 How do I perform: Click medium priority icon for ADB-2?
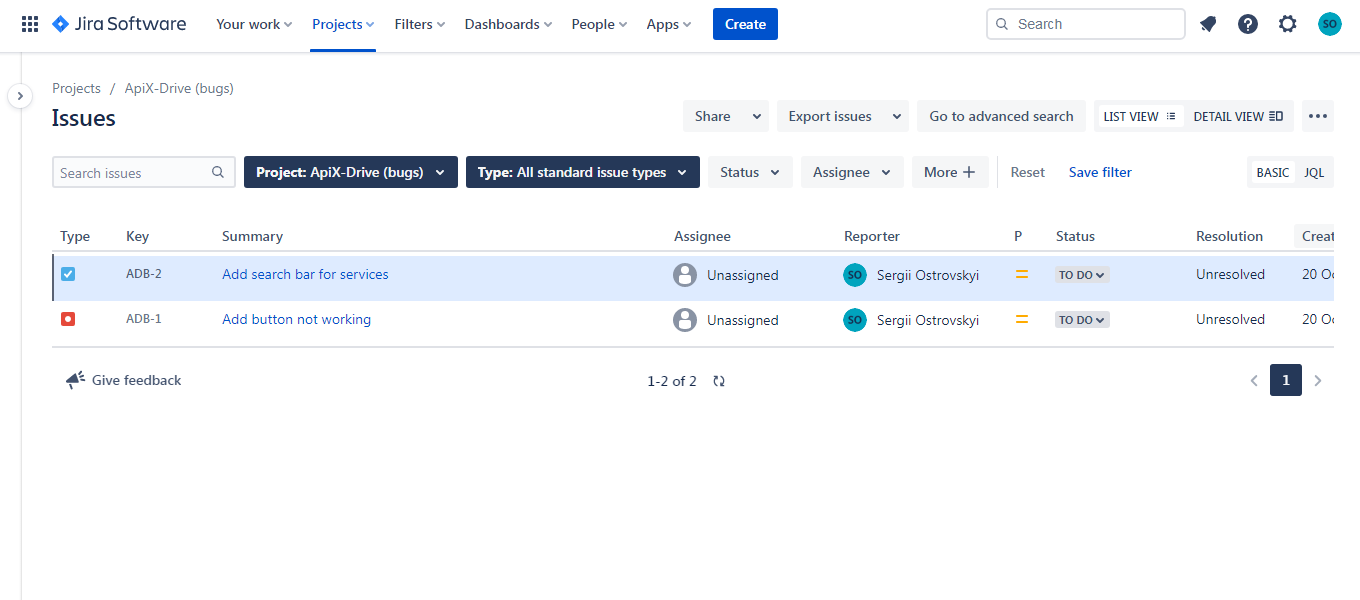tap(1022, 274)
